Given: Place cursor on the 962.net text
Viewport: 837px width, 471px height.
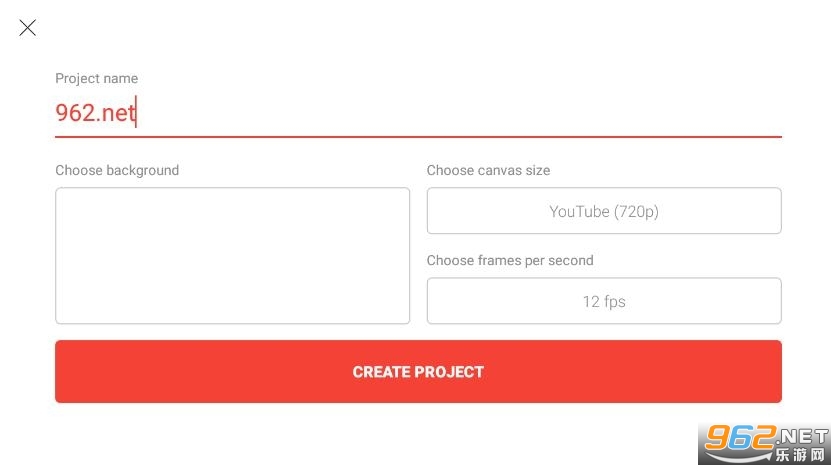Looking at the screenshot, I should tap(95, 113).
